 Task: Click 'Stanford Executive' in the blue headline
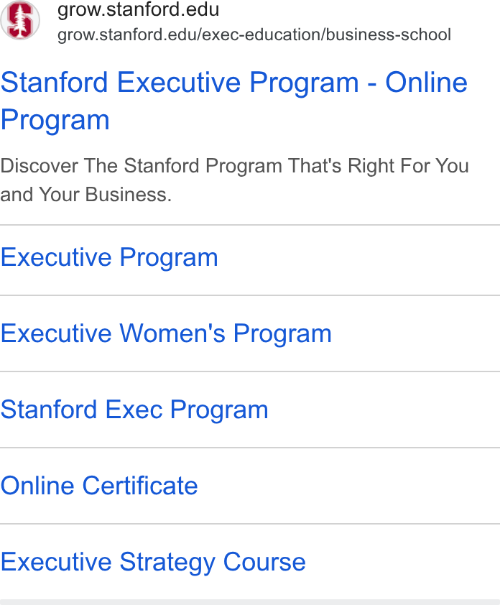pyautogui.click(x=121, y=82)
